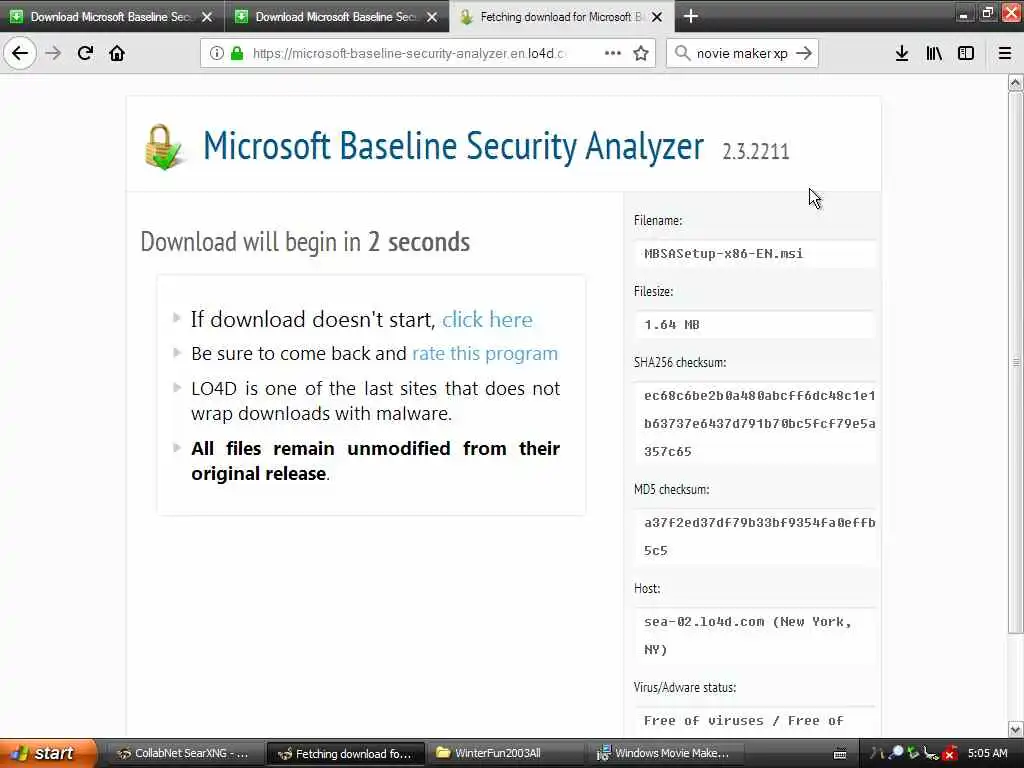The height and width of the screenshot is (768, 1024).
Task: Click the SHA256 checksum value
Action: (760, 423)
